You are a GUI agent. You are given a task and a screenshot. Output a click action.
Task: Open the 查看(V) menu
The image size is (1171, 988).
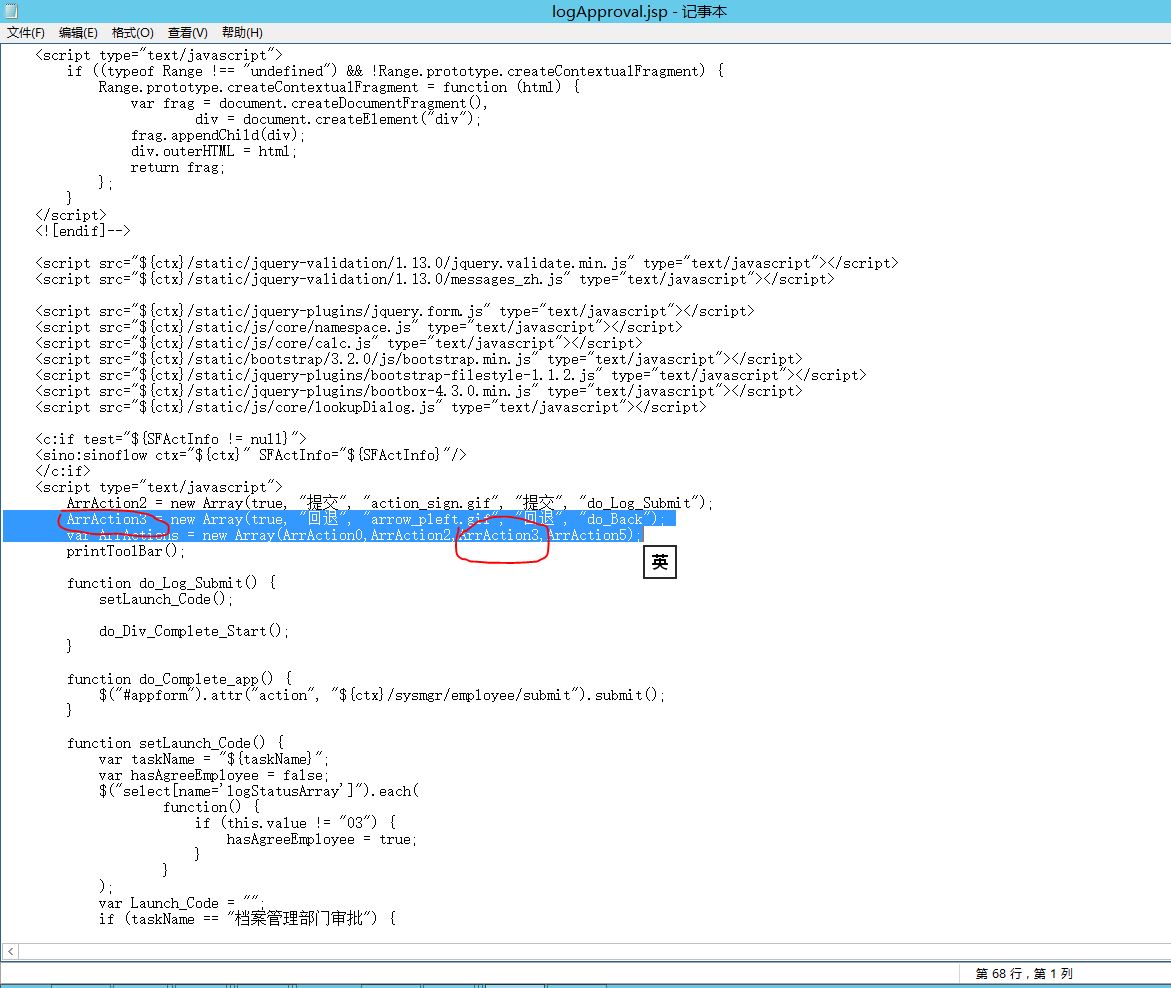[187, 33]
